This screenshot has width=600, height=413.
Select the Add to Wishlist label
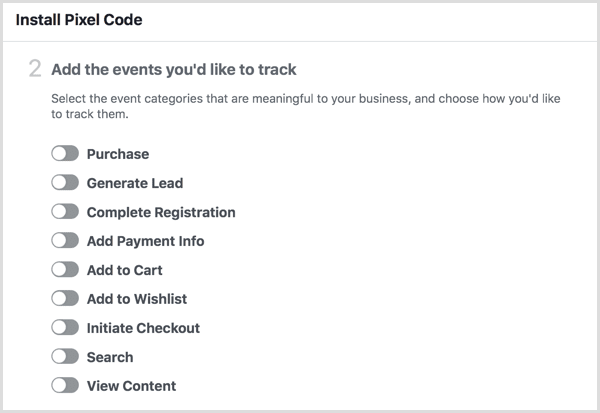pyautogui.click(x=137, y=299)
